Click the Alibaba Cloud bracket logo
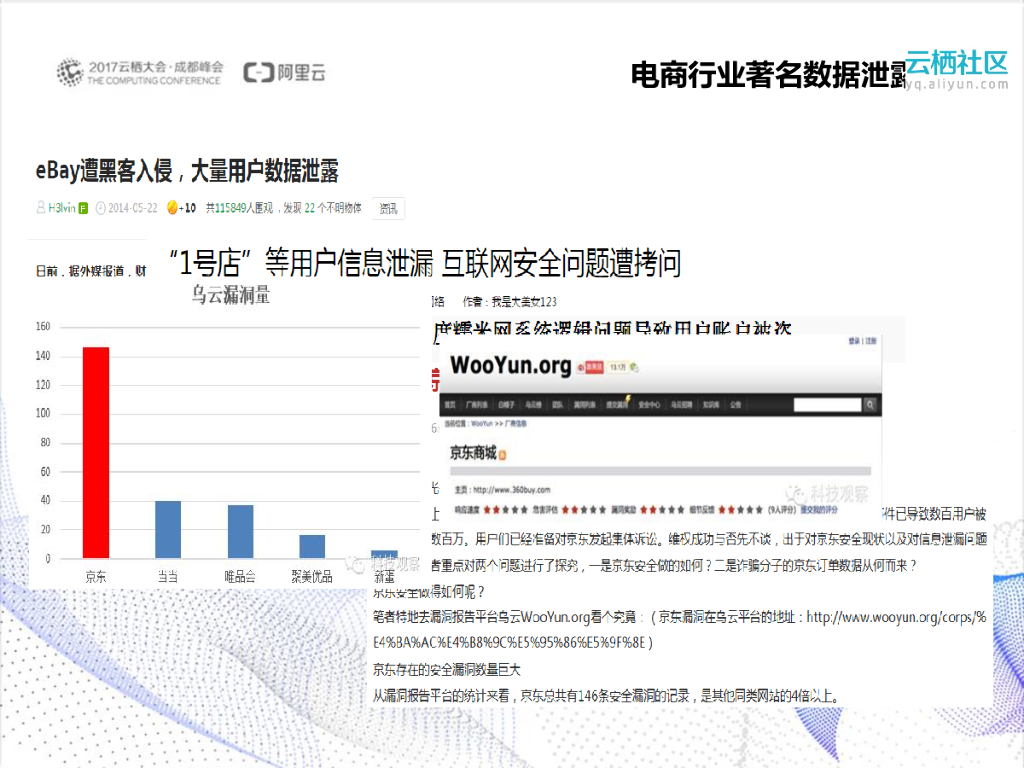 coord(259,72)
